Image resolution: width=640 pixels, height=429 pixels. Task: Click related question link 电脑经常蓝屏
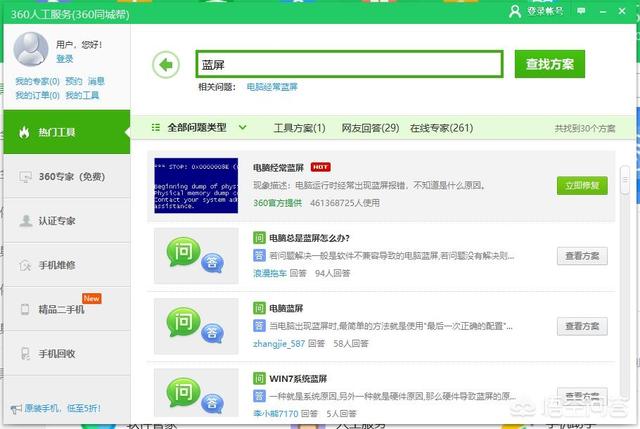[x=272, y=87]
